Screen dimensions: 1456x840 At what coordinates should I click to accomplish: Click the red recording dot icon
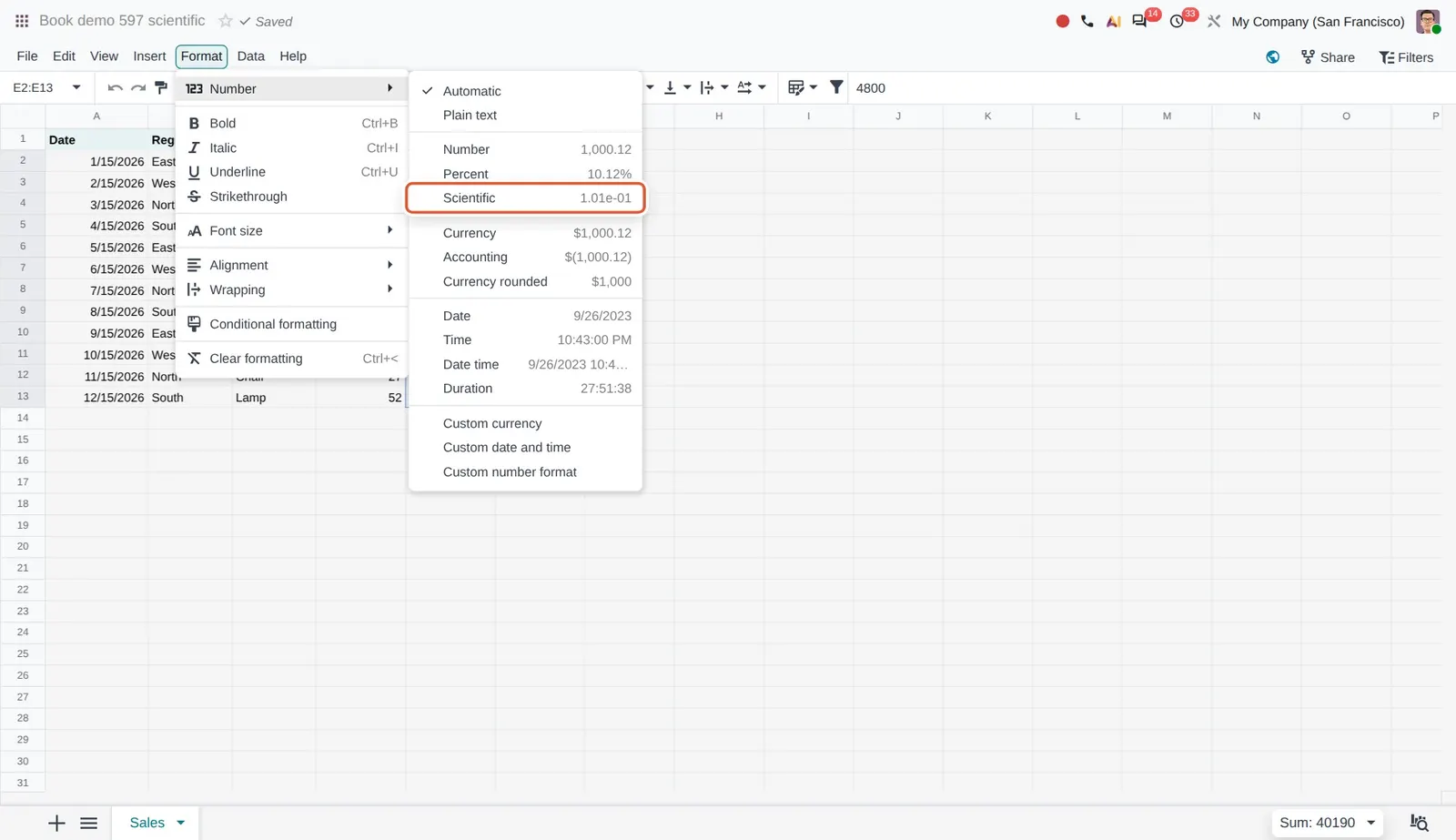[1062, 21]
